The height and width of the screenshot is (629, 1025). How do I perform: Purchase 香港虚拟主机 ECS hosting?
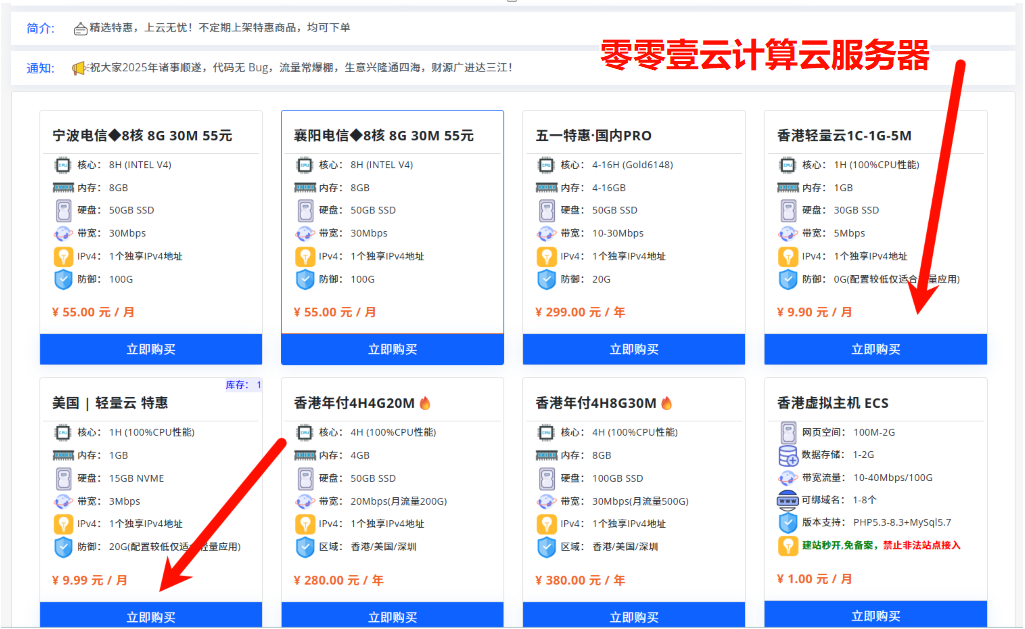tap(875, 615)
